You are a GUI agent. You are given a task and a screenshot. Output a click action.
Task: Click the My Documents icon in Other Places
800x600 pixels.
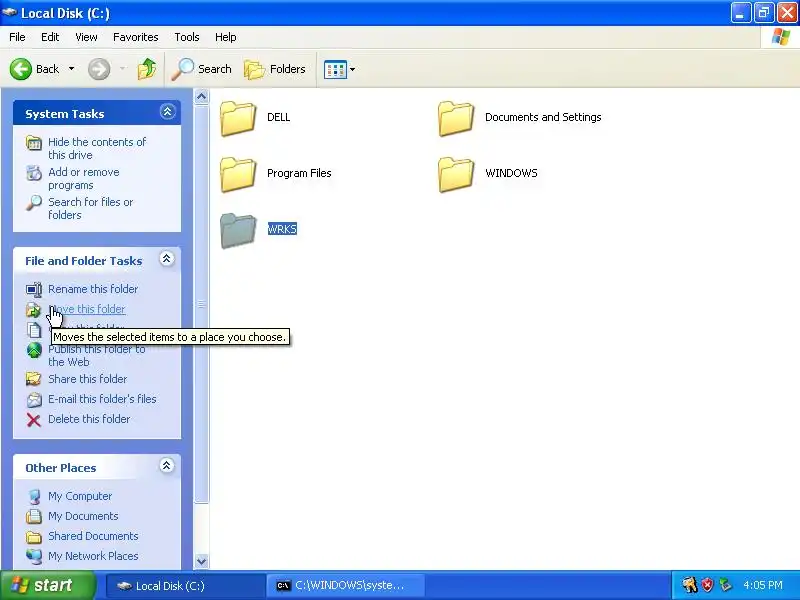(34, 516)
